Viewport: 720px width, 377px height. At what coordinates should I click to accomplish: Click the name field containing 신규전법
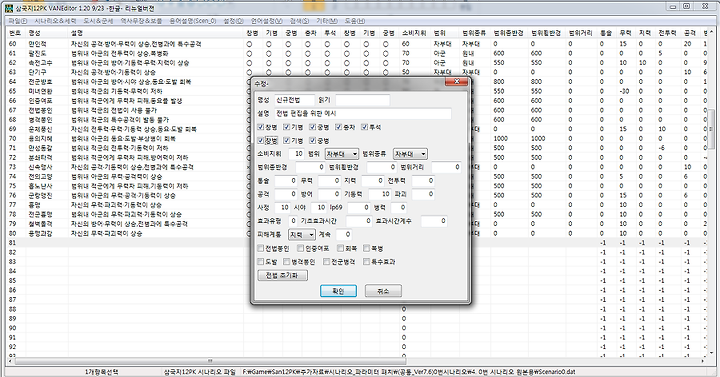294,100
